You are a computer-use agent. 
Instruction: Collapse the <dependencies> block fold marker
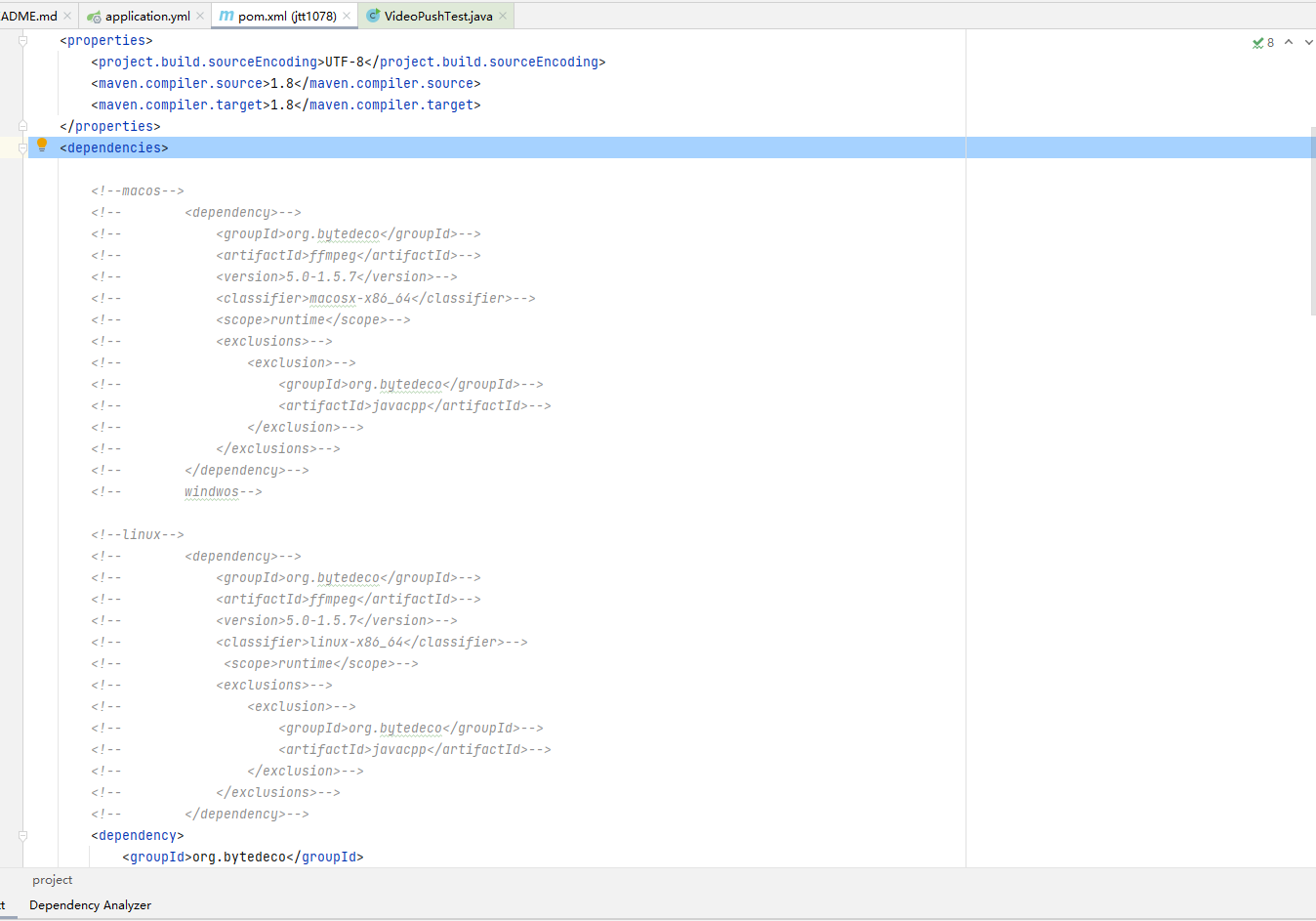(x=22, y=148)
